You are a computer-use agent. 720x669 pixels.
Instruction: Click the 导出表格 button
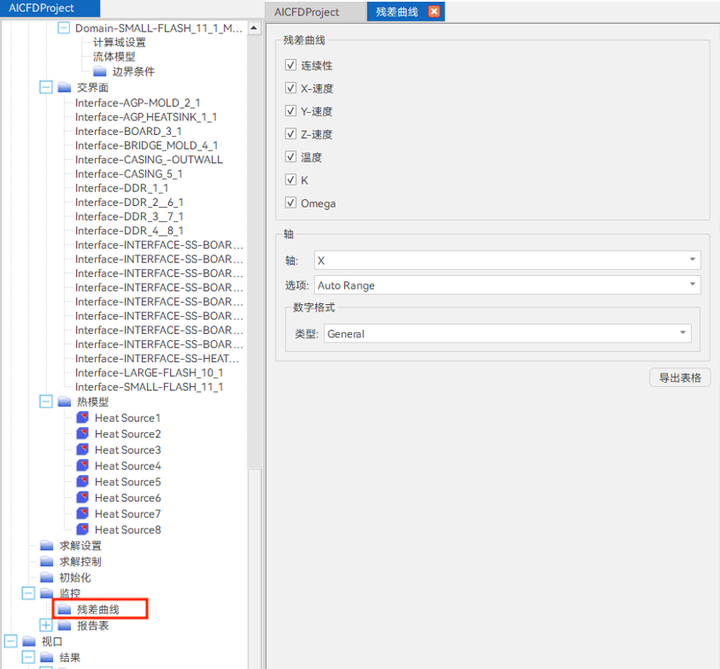(x=680, y=378)
